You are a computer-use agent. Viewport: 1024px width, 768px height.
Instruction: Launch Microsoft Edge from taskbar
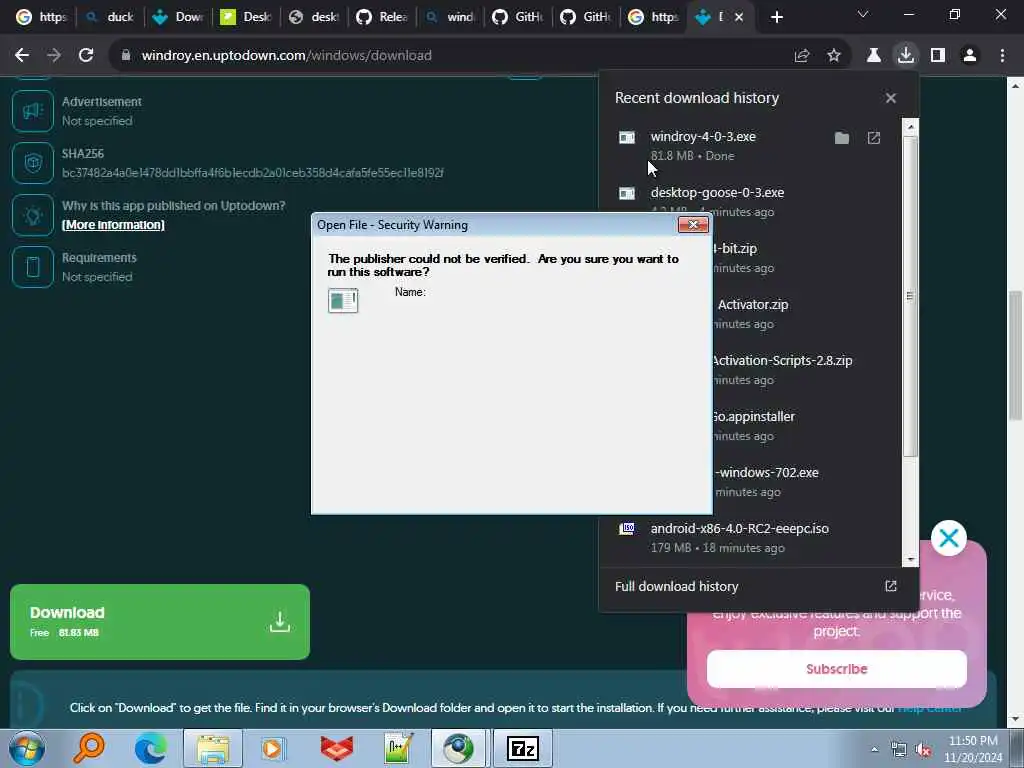point(150,748)
